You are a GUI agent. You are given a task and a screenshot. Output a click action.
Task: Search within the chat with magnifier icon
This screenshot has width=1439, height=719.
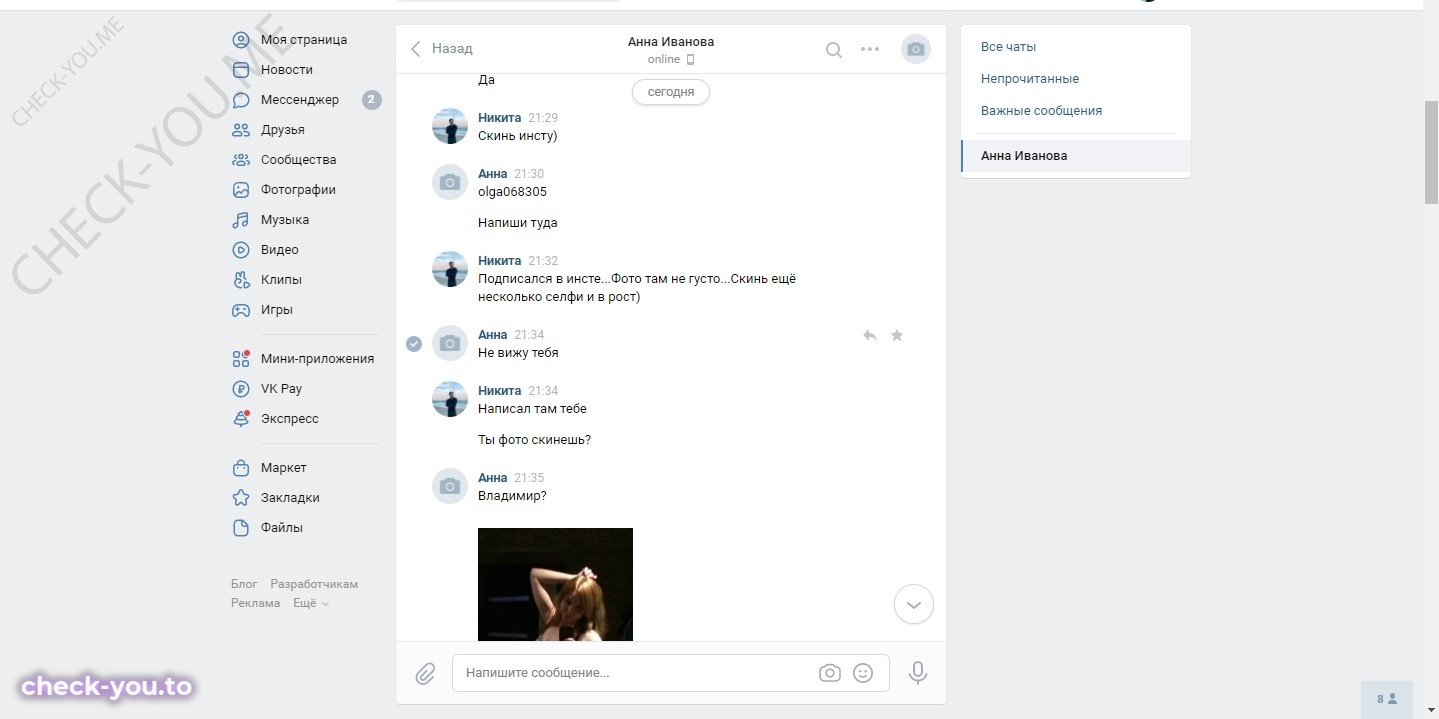833,50
